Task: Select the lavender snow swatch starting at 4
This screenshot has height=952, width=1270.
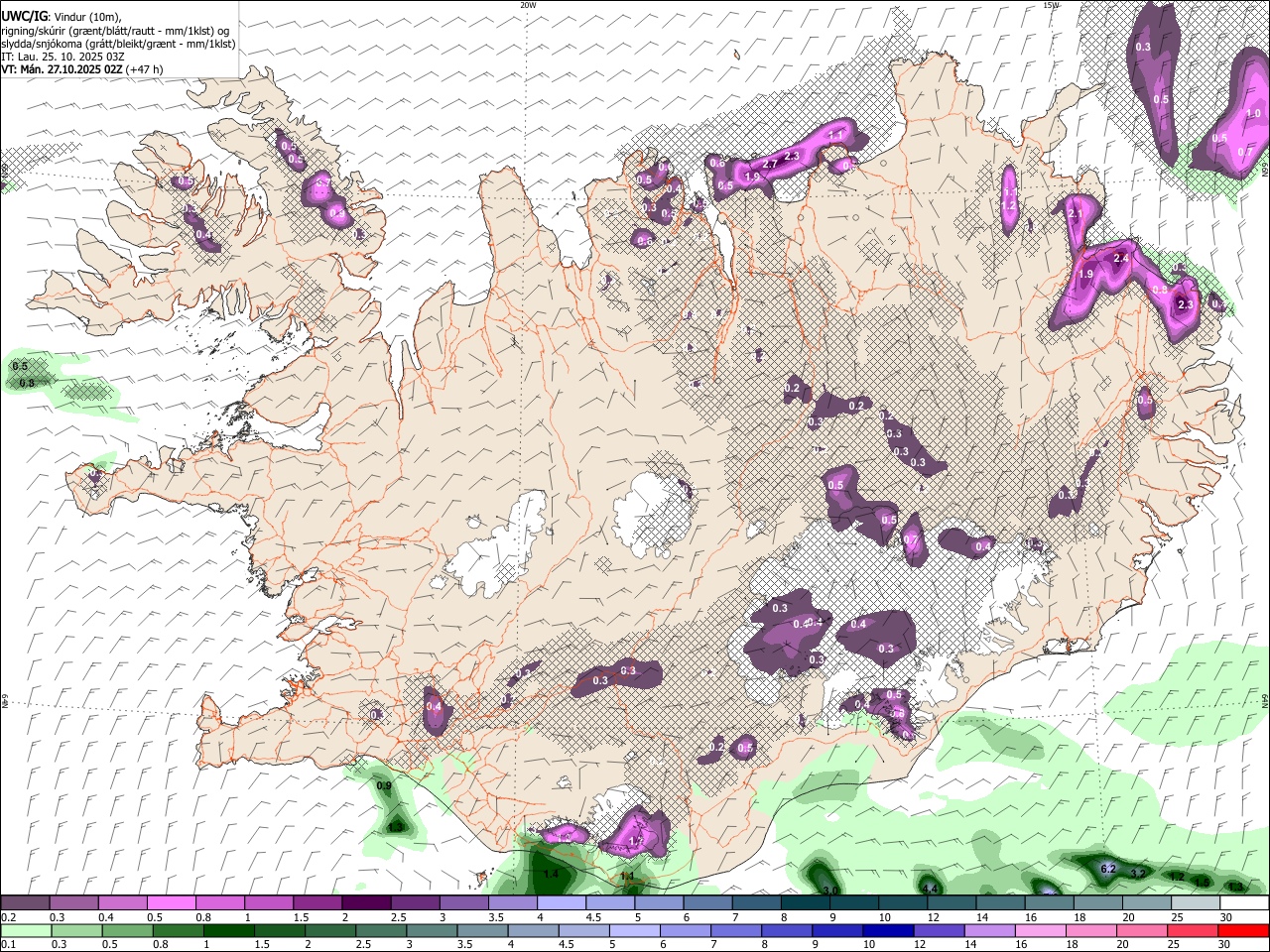Action: click(560, 902)
